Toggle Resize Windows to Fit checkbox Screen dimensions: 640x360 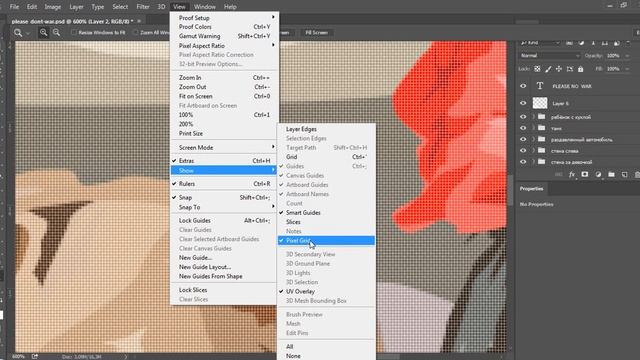pyautogui.click(x=74, y=32)
